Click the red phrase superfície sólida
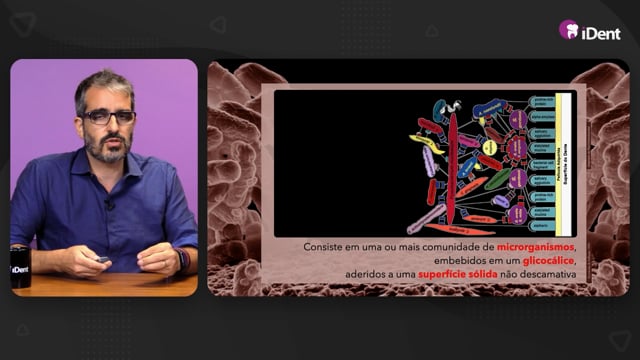This screenshot has width=640, height=360. pyautogui.click(x=458, y=274)
